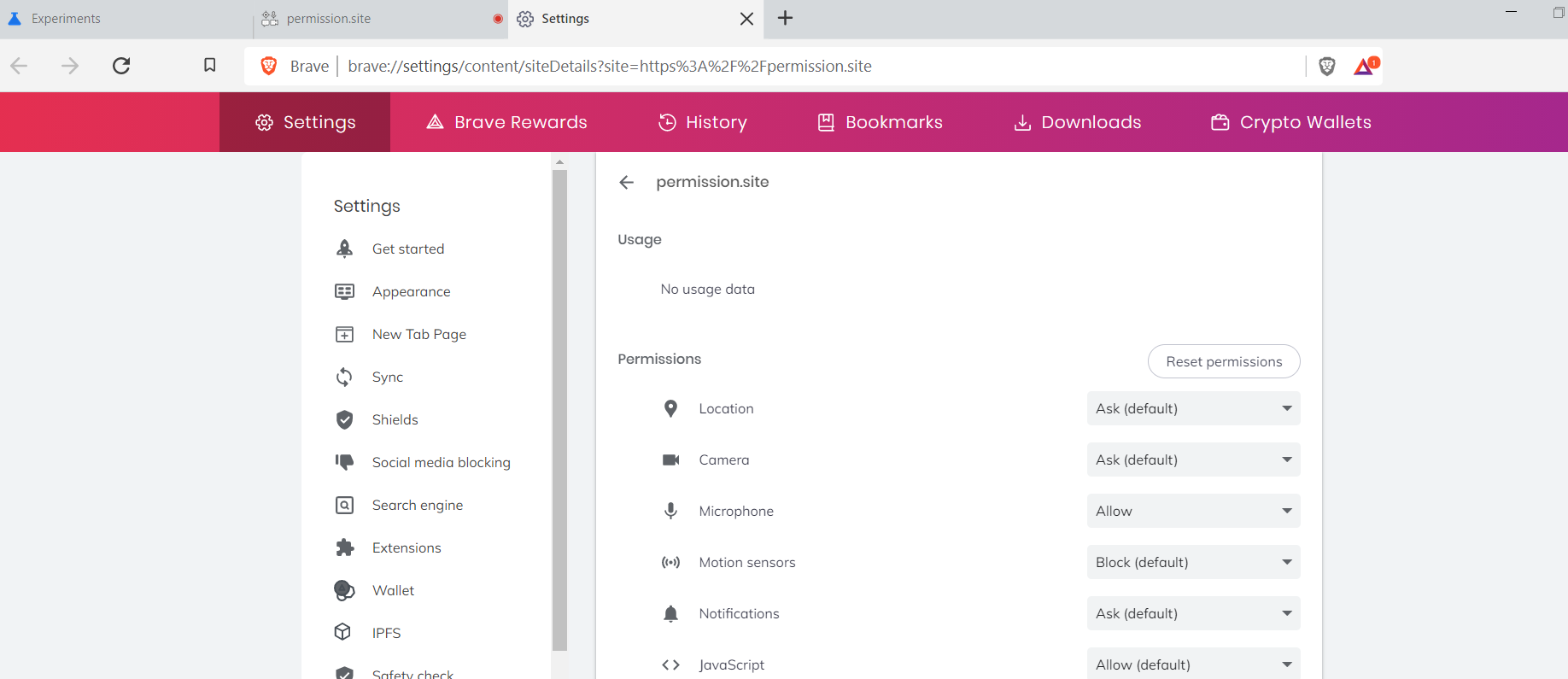Viewport: 1568px width, 679px height.
Task: Switch to the permission.site browser tab
Action: pyautogui.click(x=381, y=19)
